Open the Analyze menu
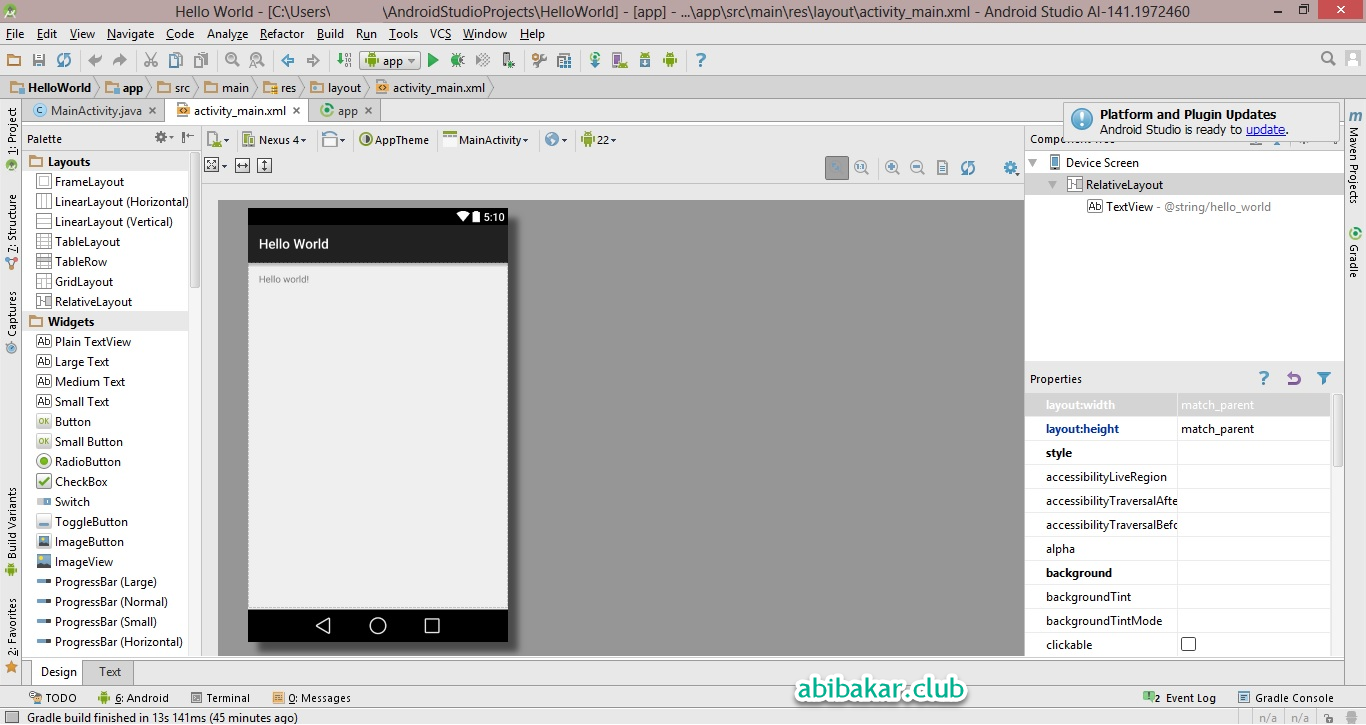The image size is (1366, 725). (x=227, y=34)
